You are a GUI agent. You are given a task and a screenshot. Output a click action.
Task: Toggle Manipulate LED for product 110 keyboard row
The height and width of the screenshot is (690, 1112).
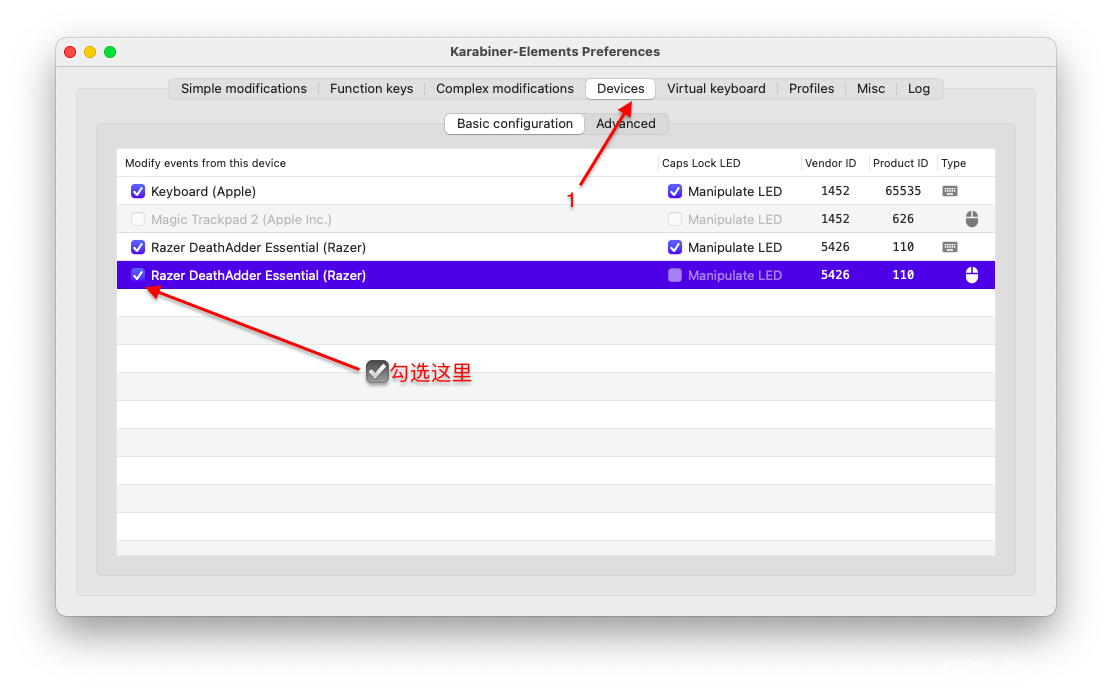coord(674,247)
